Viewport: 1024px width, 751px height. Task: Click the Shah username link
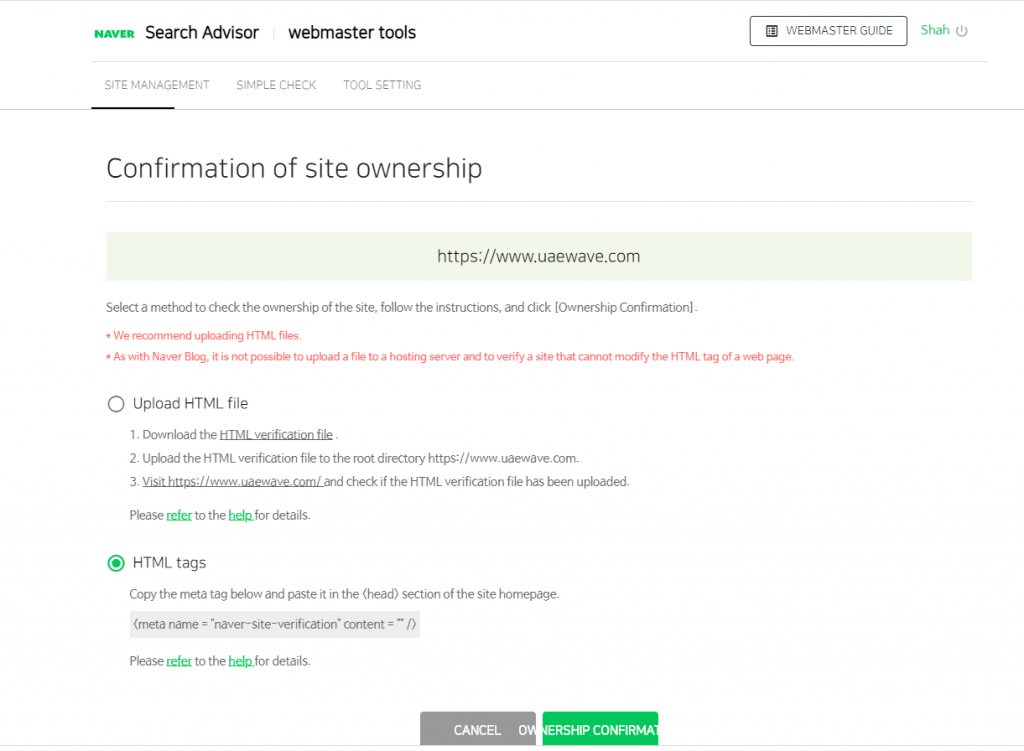click(x=935, y=30)
